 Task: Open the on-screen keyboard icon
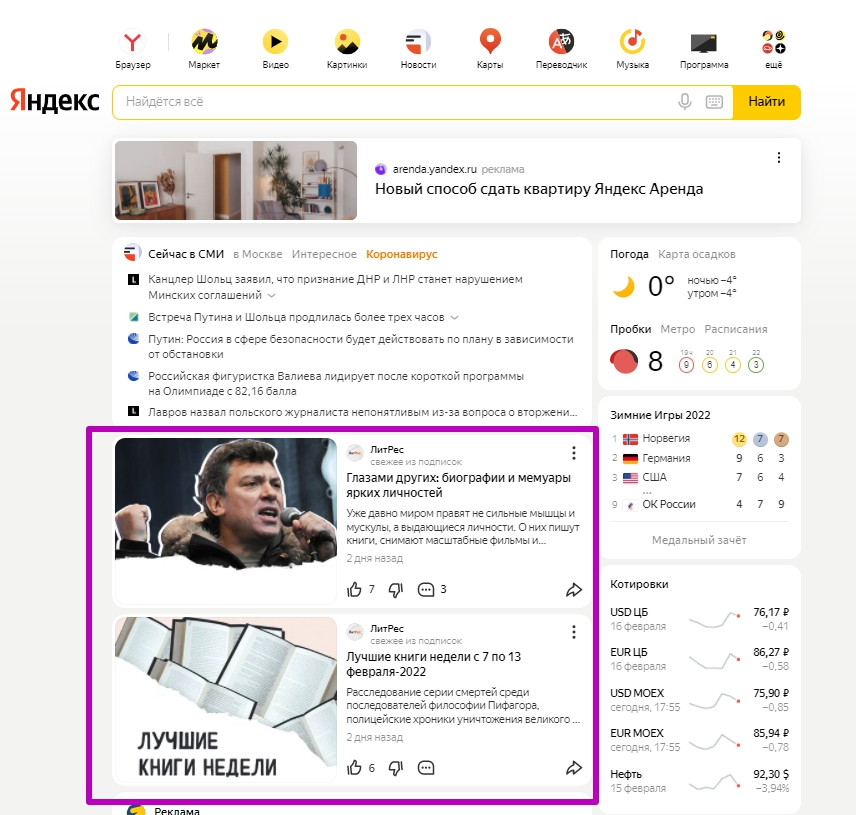click(x=714, y=102)
